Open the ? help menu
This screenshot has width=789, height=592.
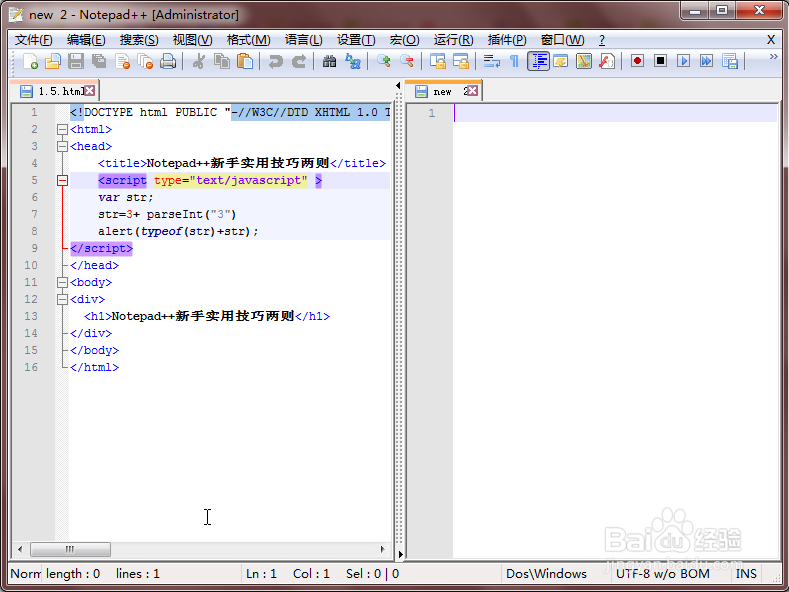click(x=602, y=40)
